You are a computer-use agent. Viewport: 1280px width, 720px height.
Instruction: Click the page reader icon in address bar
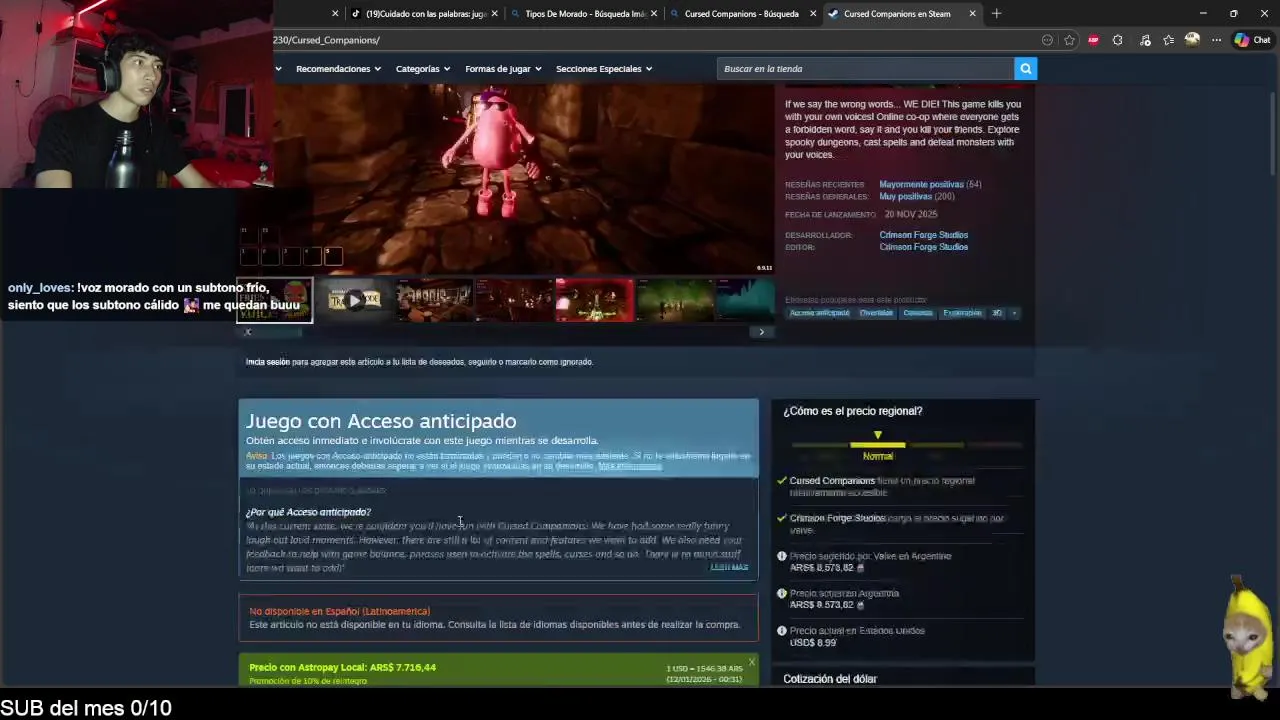pyautogui.click(x=1047, y=40)
